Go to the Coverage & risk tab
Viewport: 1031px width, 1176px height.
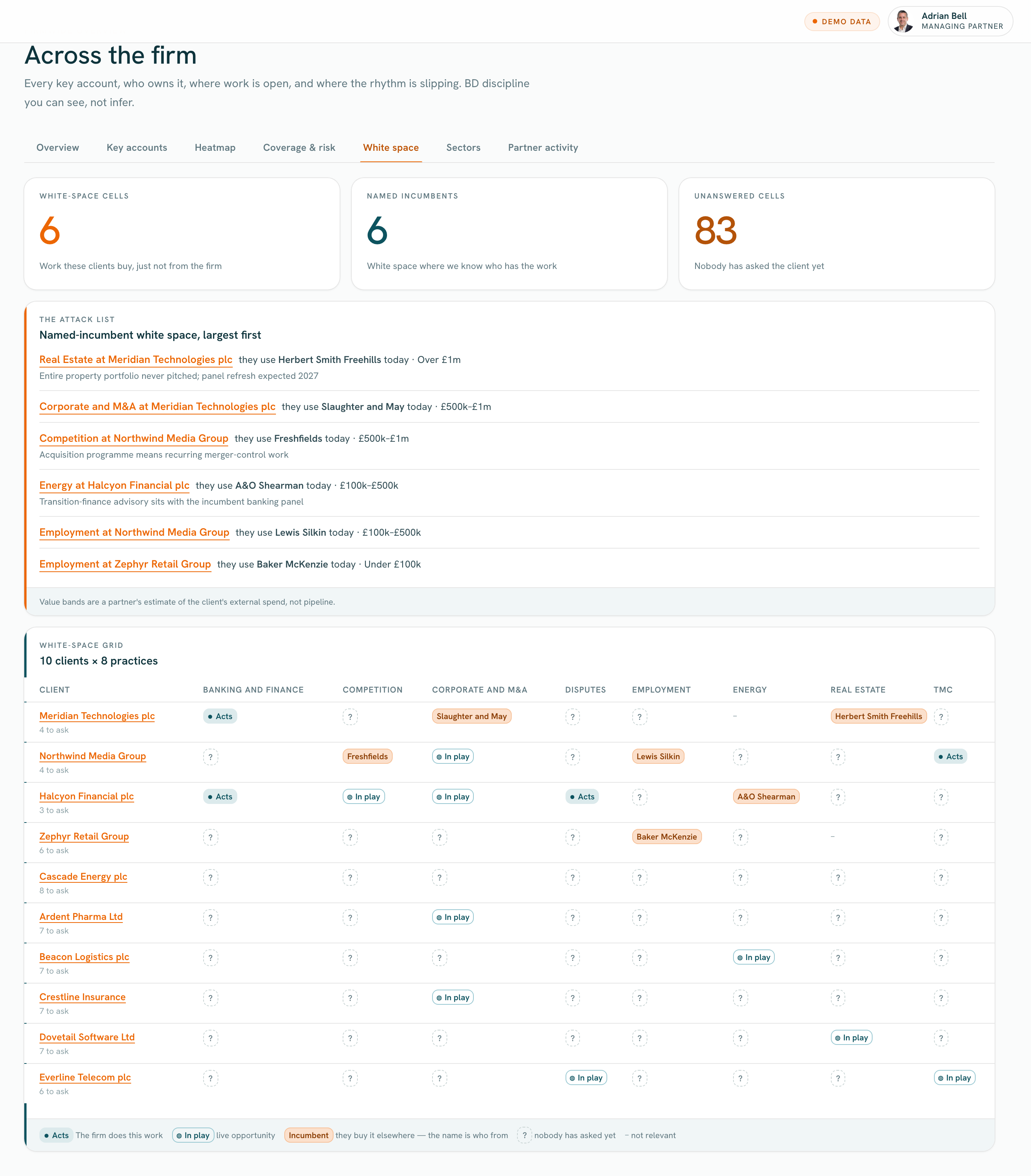299,148
